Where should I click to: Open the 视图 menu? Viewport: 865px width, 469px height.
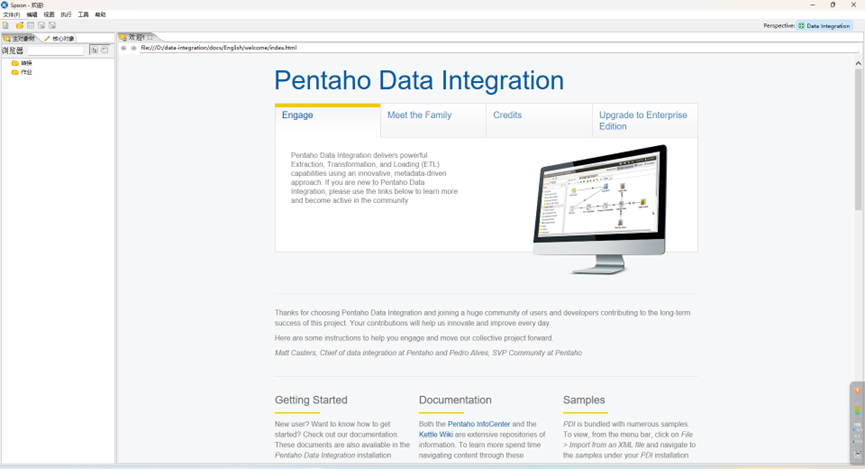pyautogui.click(x=49, y=14)
